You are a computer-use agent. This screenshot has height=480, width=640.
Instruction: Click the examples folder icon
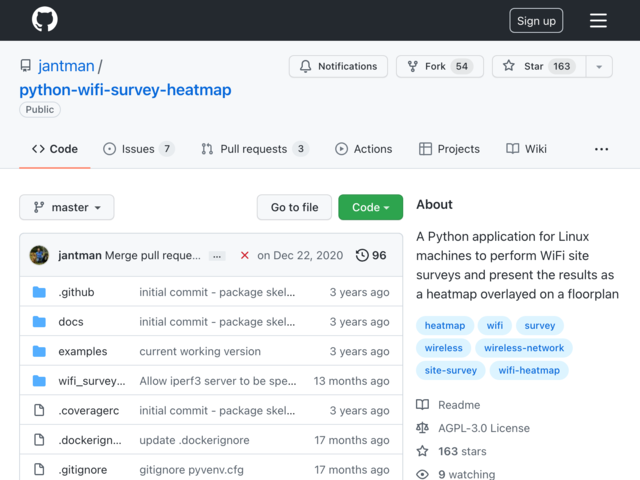click(39, 351)
